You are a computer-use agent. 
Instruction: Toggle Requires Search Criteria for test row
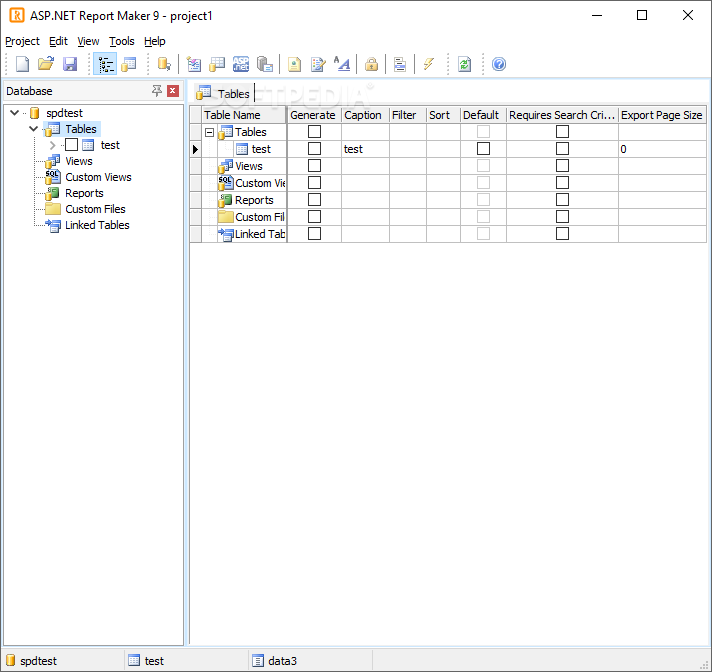(562, 148)
